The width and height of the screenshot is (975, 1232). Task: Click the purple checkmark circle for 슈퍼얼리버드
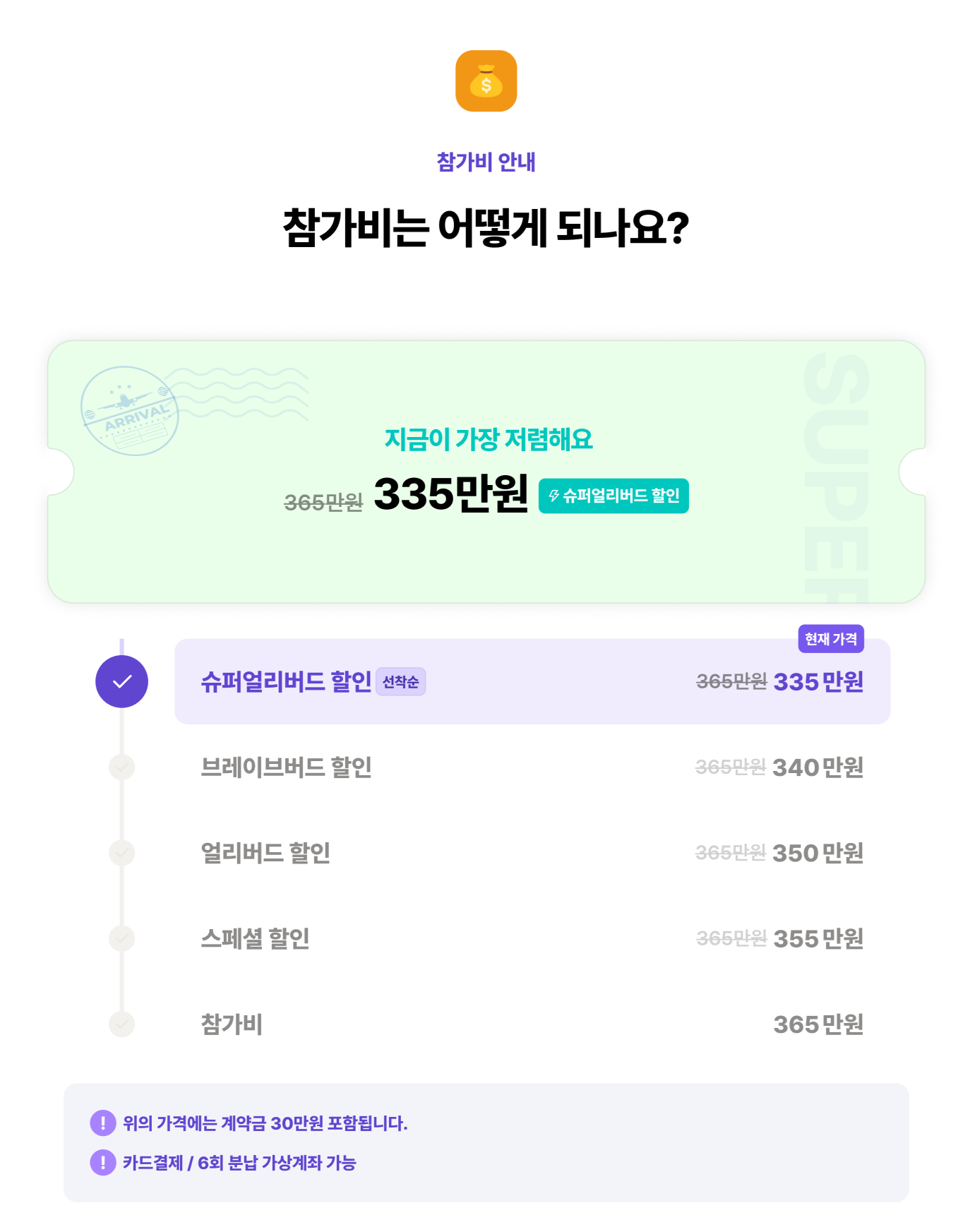tap(122, 681)
